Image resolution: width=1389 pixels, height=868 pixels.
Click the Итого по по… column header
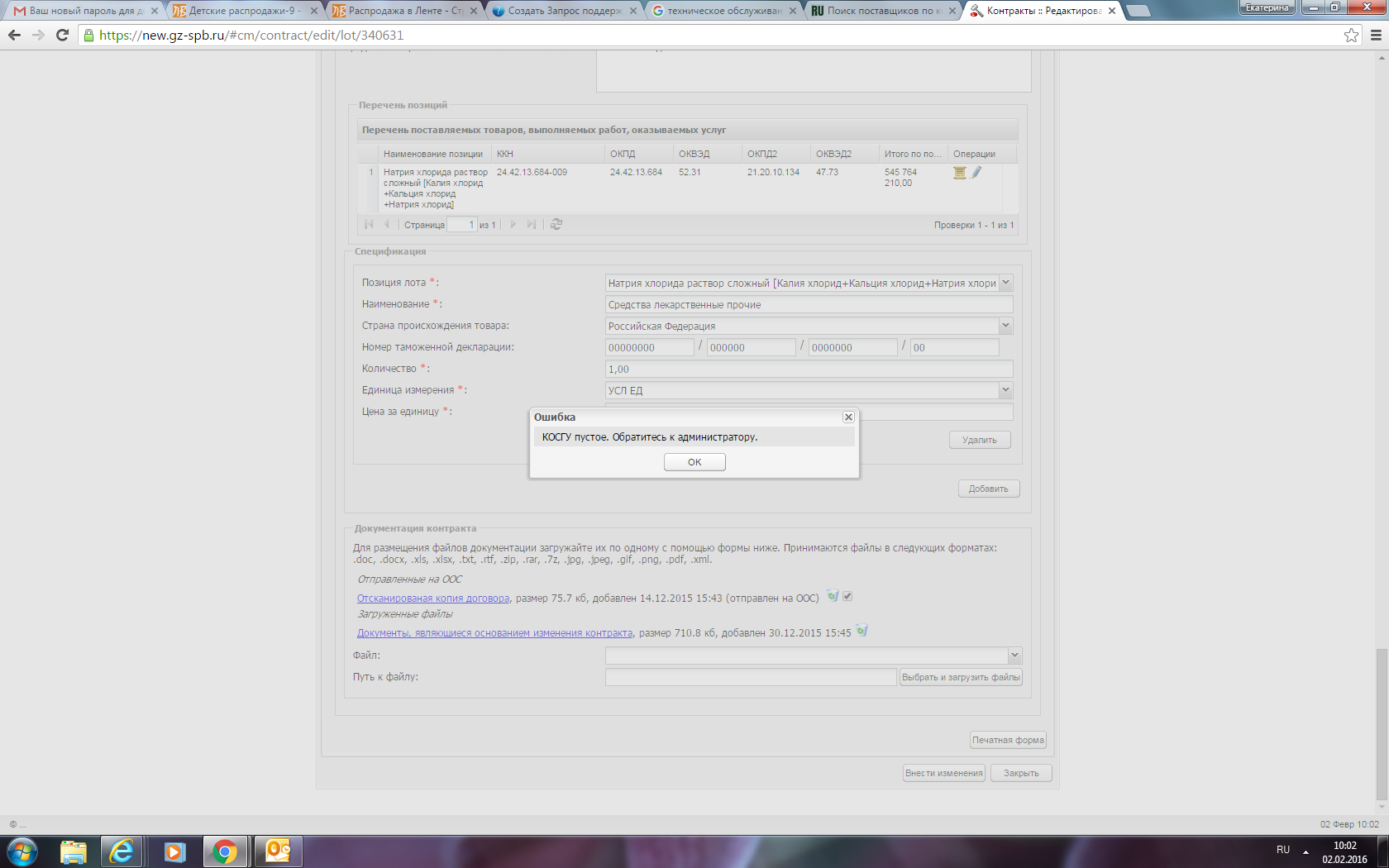[914, 154]
